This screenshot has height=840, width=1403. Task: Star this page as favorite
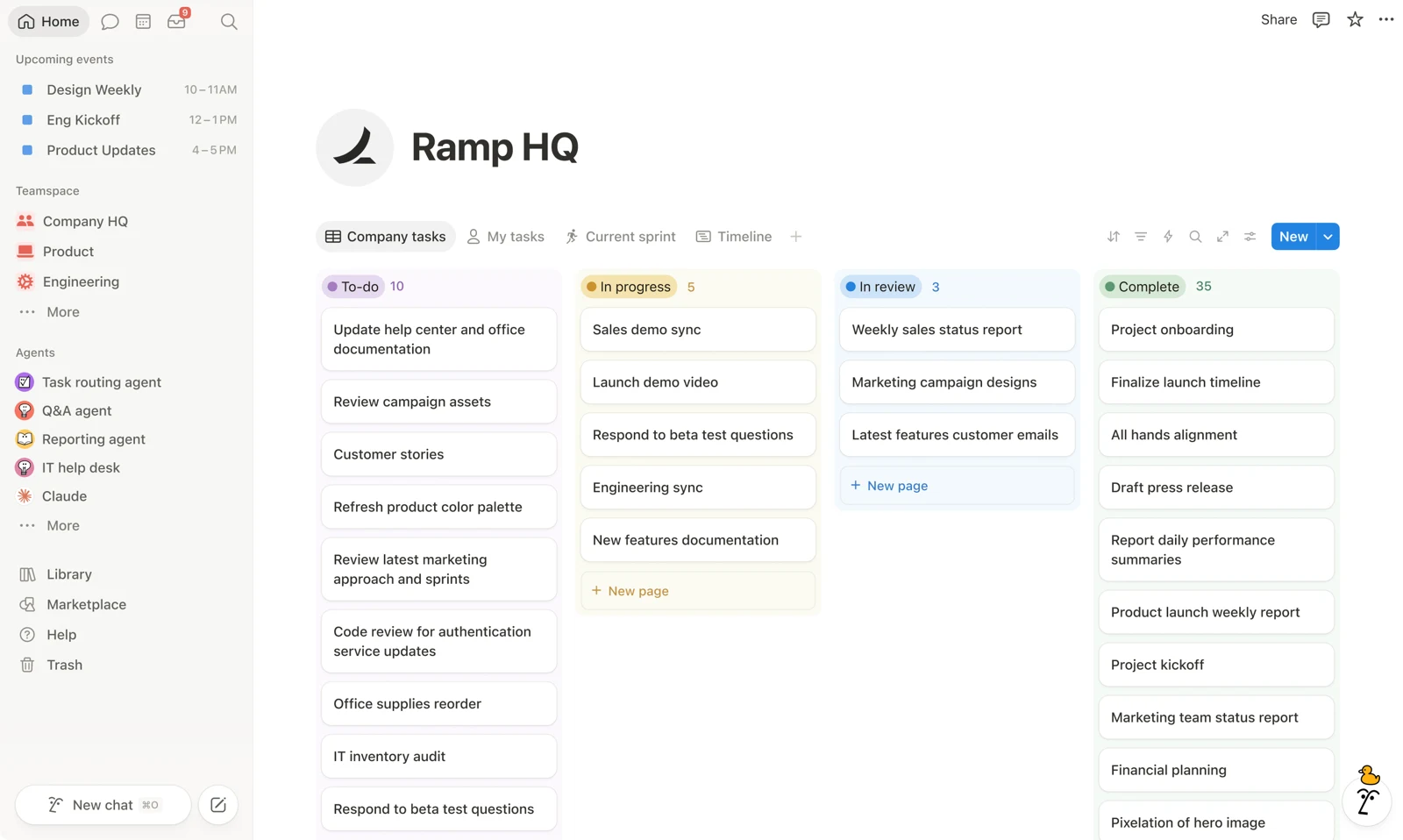1355,19
